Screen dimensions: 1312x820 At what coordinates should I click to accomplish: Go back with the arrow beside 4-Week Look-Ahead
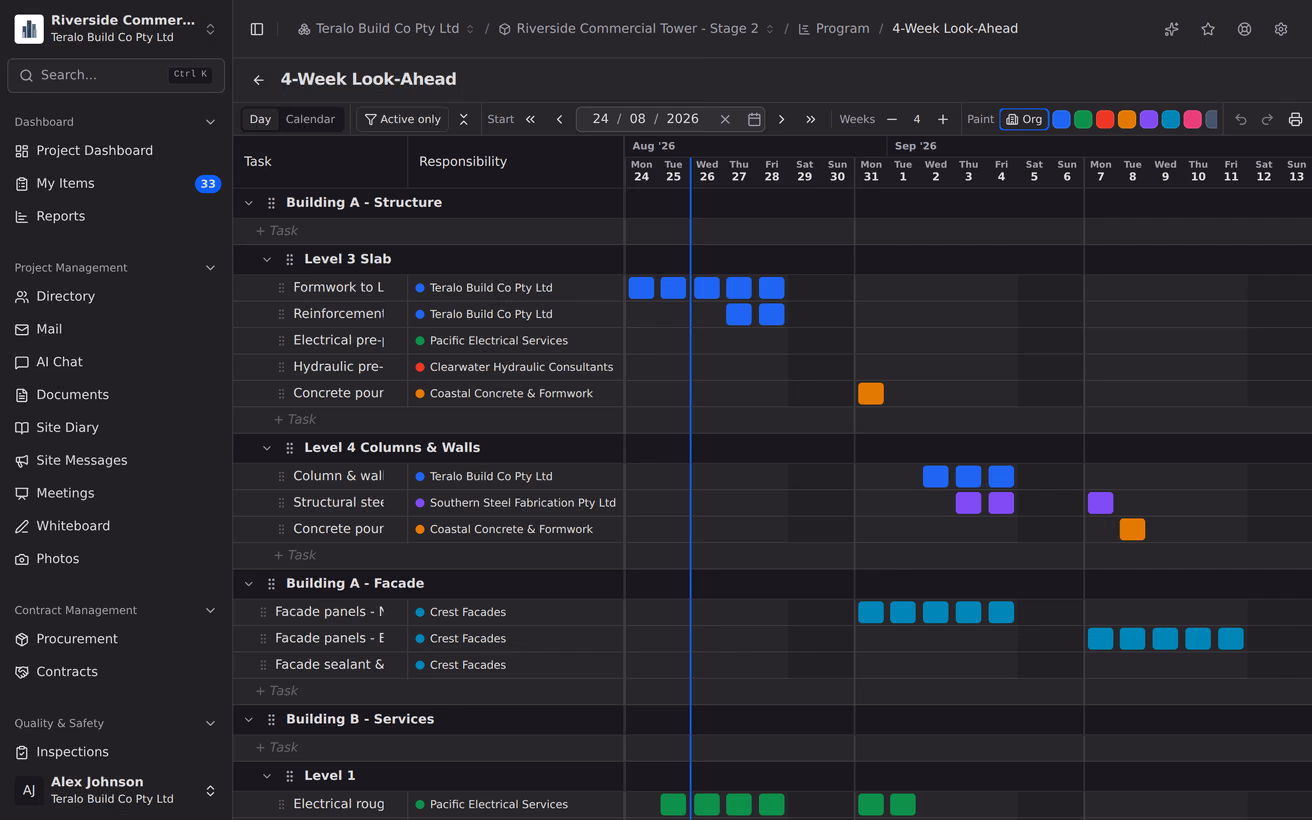259,80
